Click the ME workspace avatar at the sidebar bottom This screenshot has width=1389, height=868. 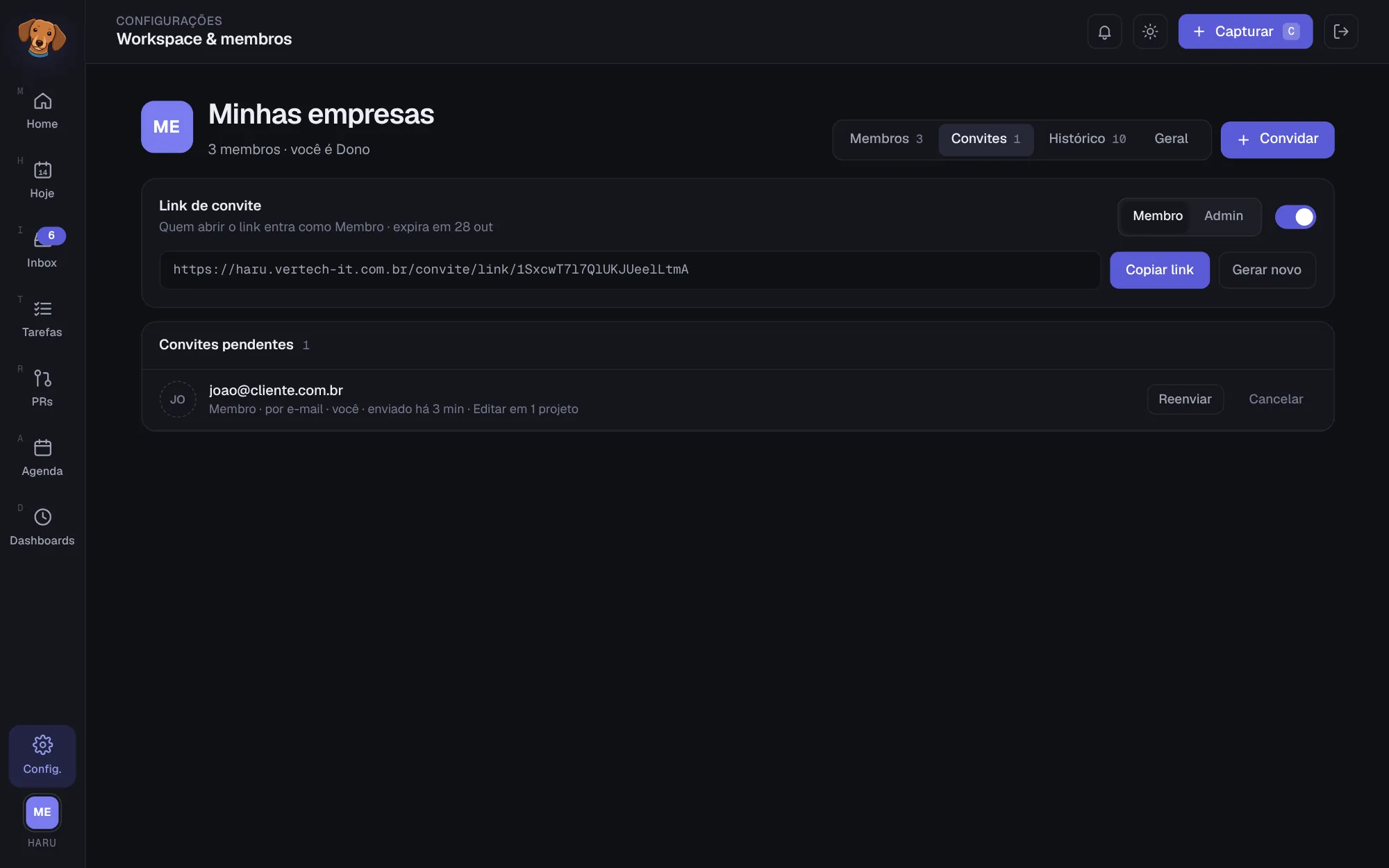point(42,812)
